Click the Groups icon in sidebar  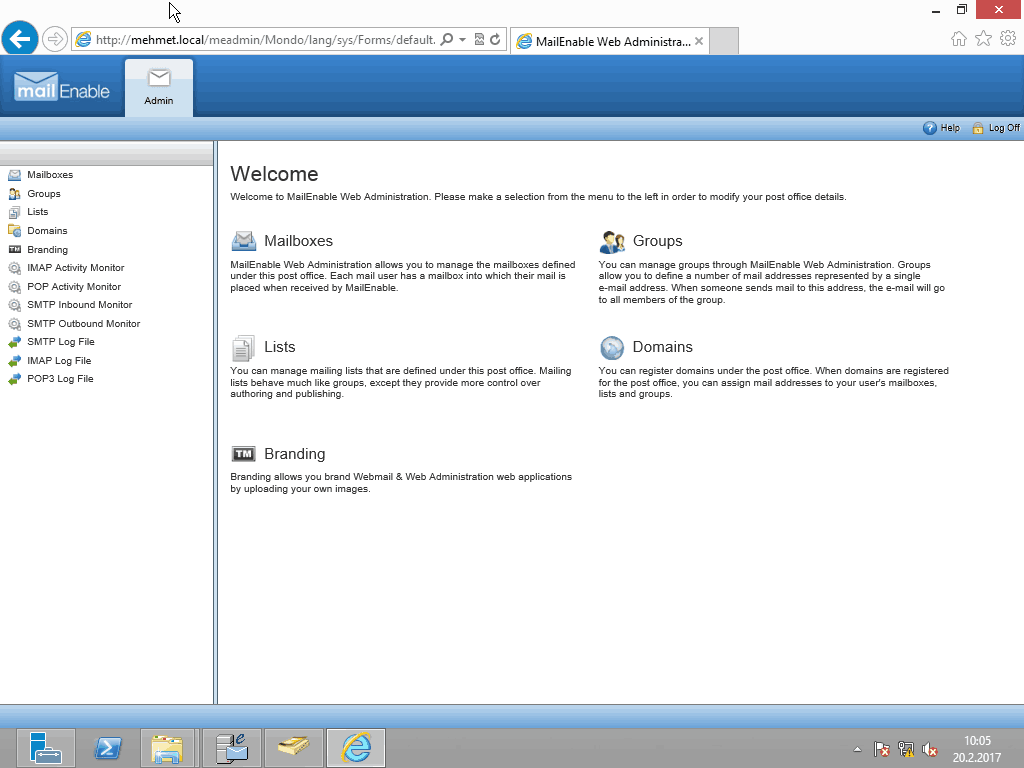[x=14, y=194]
